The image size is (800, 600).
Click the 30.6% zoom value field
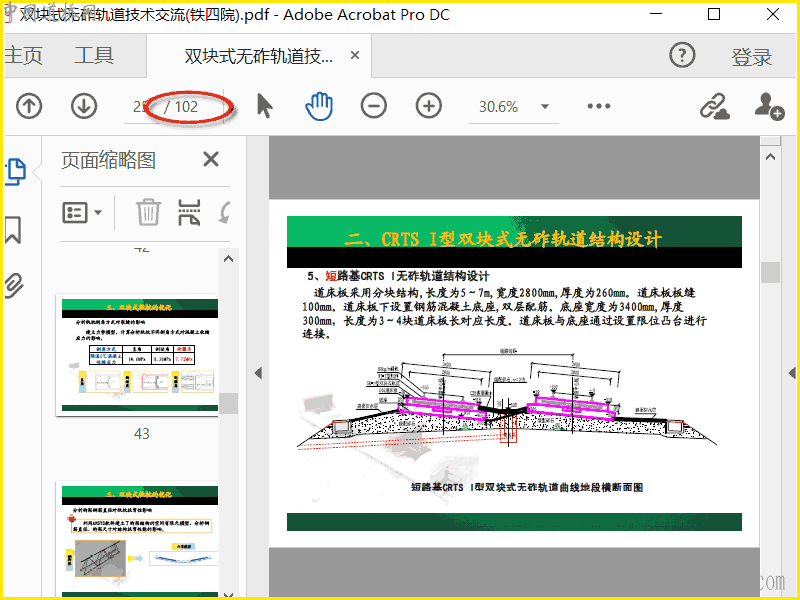[498, 107]
